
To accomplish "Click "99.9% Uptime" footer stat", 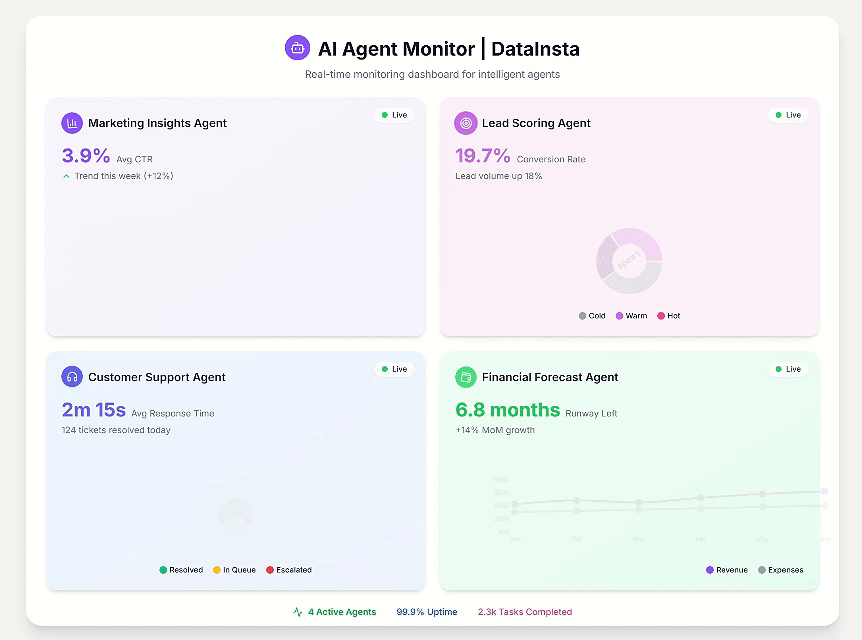I will 427,612.
